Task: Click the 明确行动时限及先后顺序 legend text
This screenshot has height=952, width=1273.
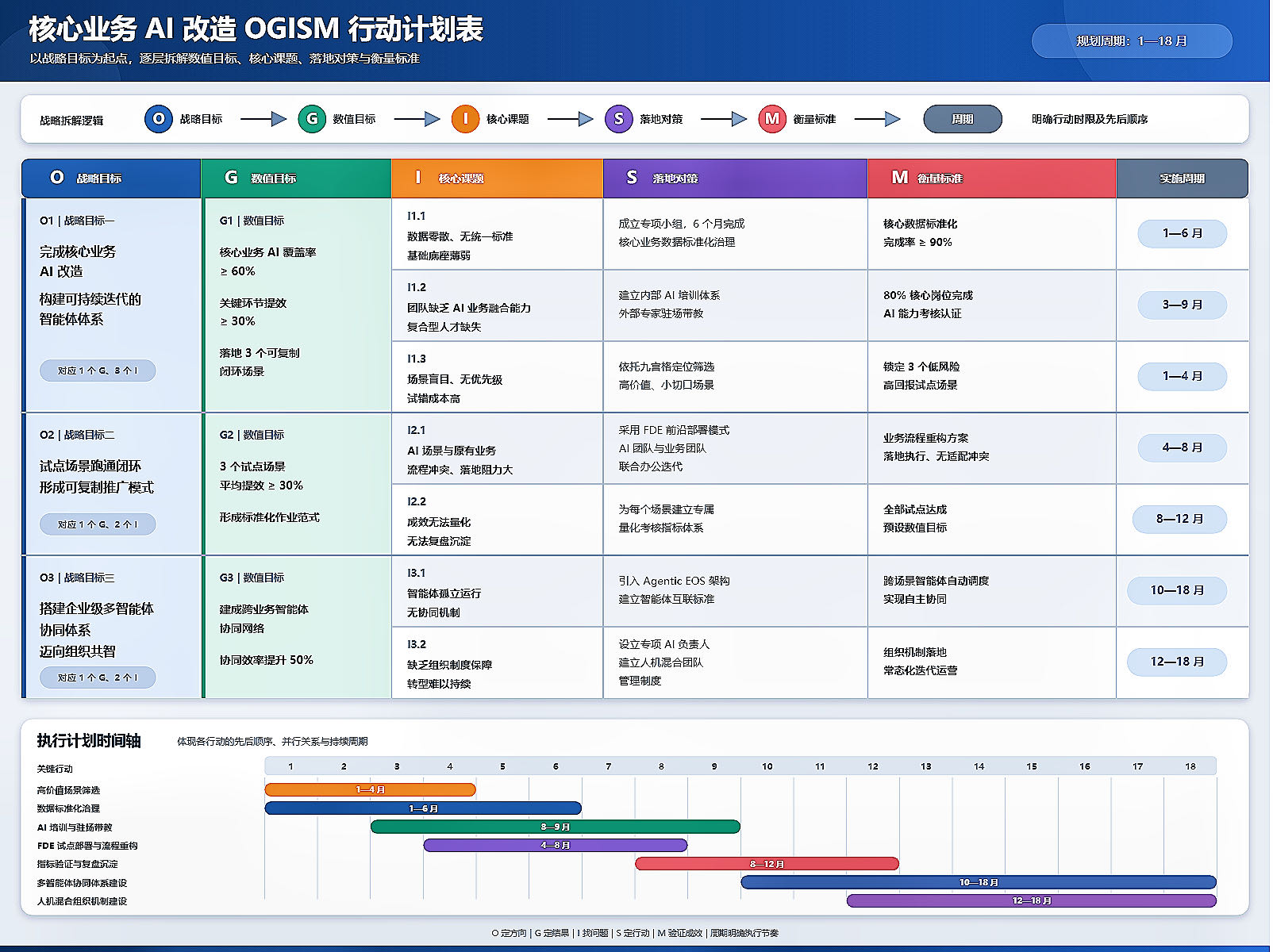Action: coord(1090,119)
